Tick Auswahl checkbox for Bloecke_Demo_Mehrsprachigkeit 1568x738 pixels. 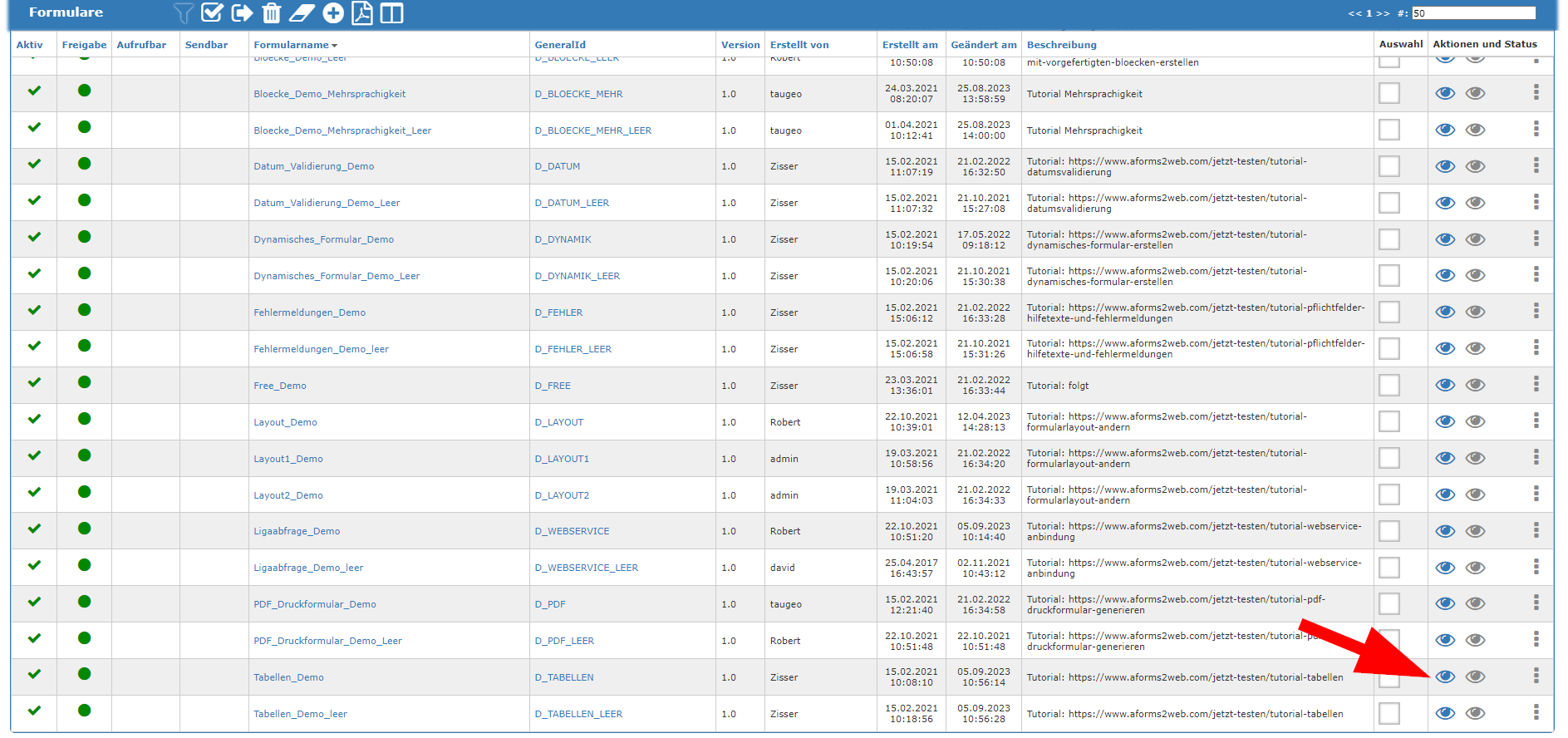click(x=1389, y=93)
